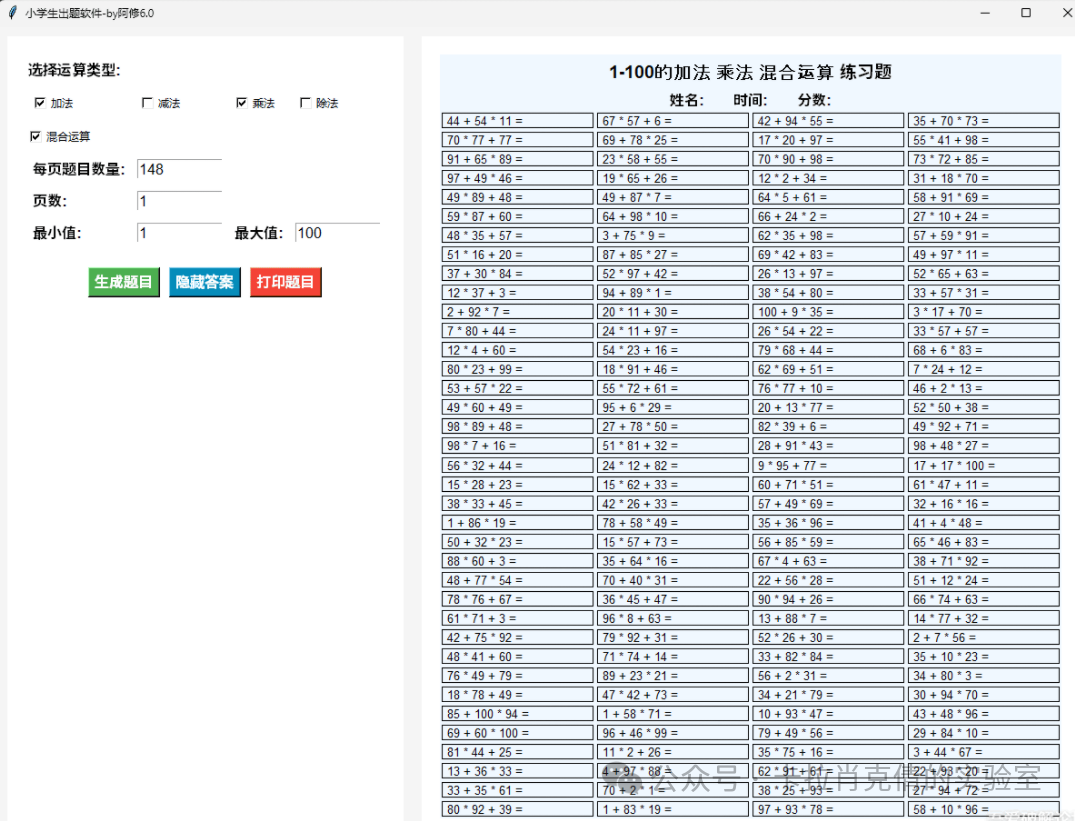Click the green 生成题目 button
1075x821 pixels.
pyautogui.click(x=122, y=282)
